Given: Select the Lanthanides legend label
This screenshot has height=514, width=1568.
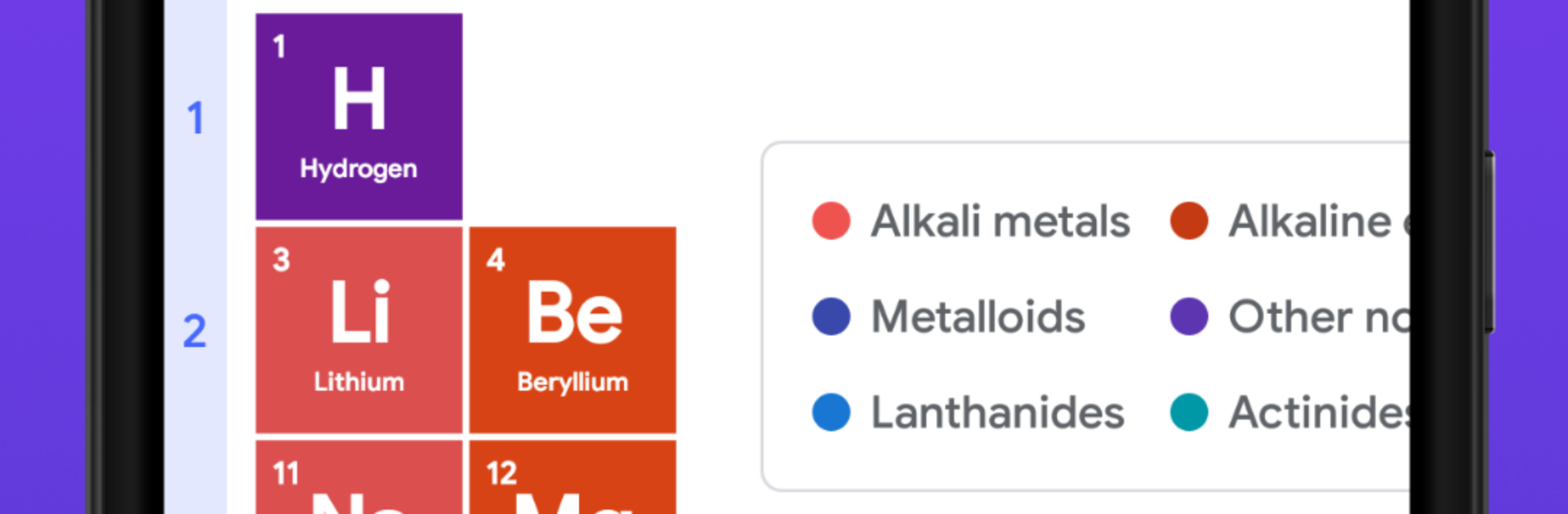Looking at the screenshot, I should coord(997,412).
